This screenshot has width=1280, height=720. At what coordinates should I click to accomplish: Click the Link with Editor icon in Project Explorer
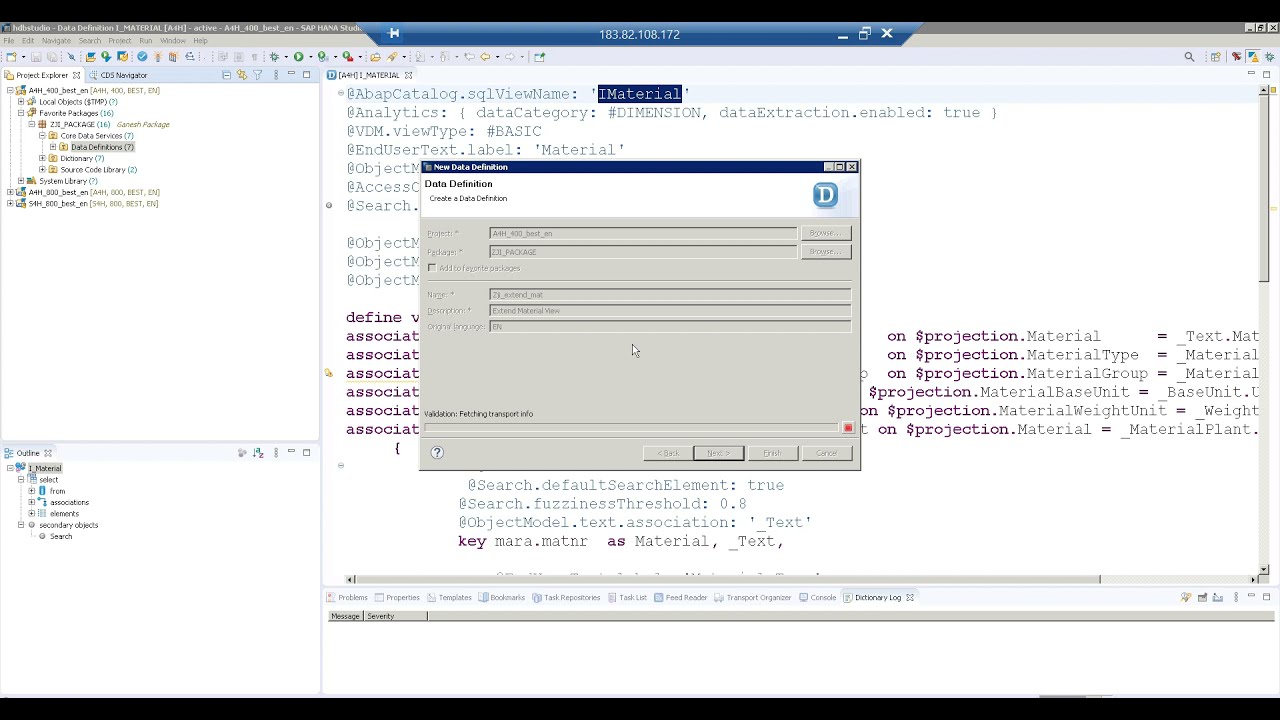(x=242, y=75)
